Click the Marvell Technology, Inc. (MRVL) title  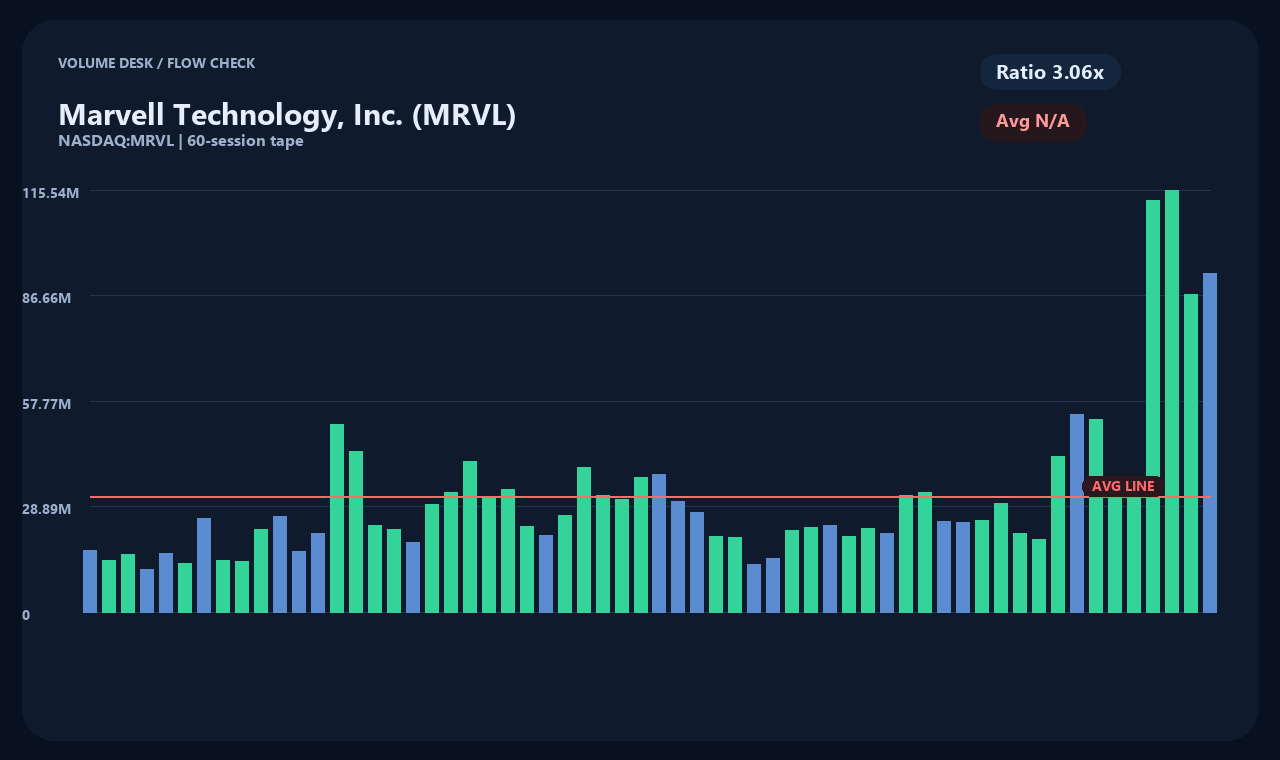click(x=287, y=115)
